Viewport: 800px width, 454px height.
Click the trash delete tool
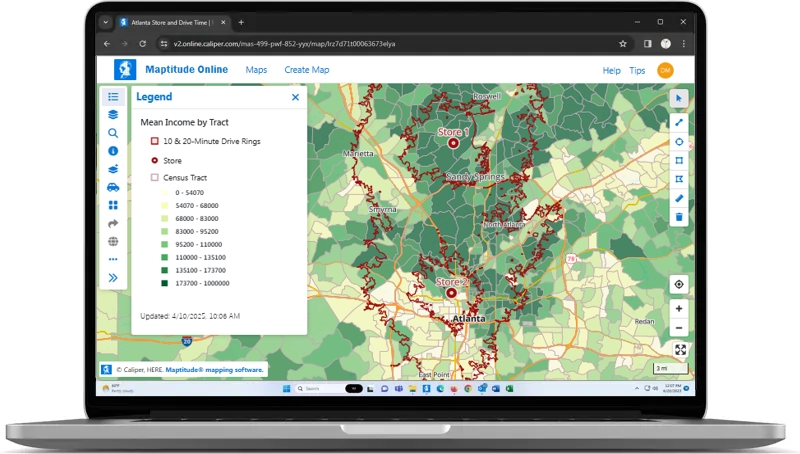(679, 217)
